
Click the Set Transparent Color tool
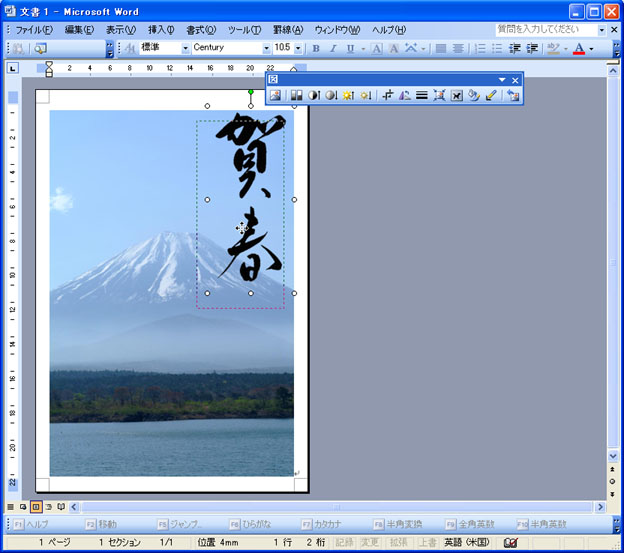click(x=490, y=96)
